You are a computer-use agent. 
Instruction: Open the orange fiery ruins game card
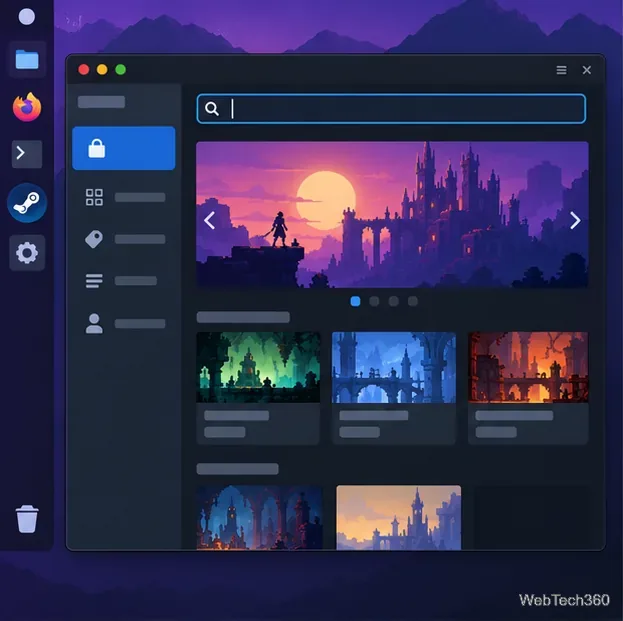tap(528, 388)
